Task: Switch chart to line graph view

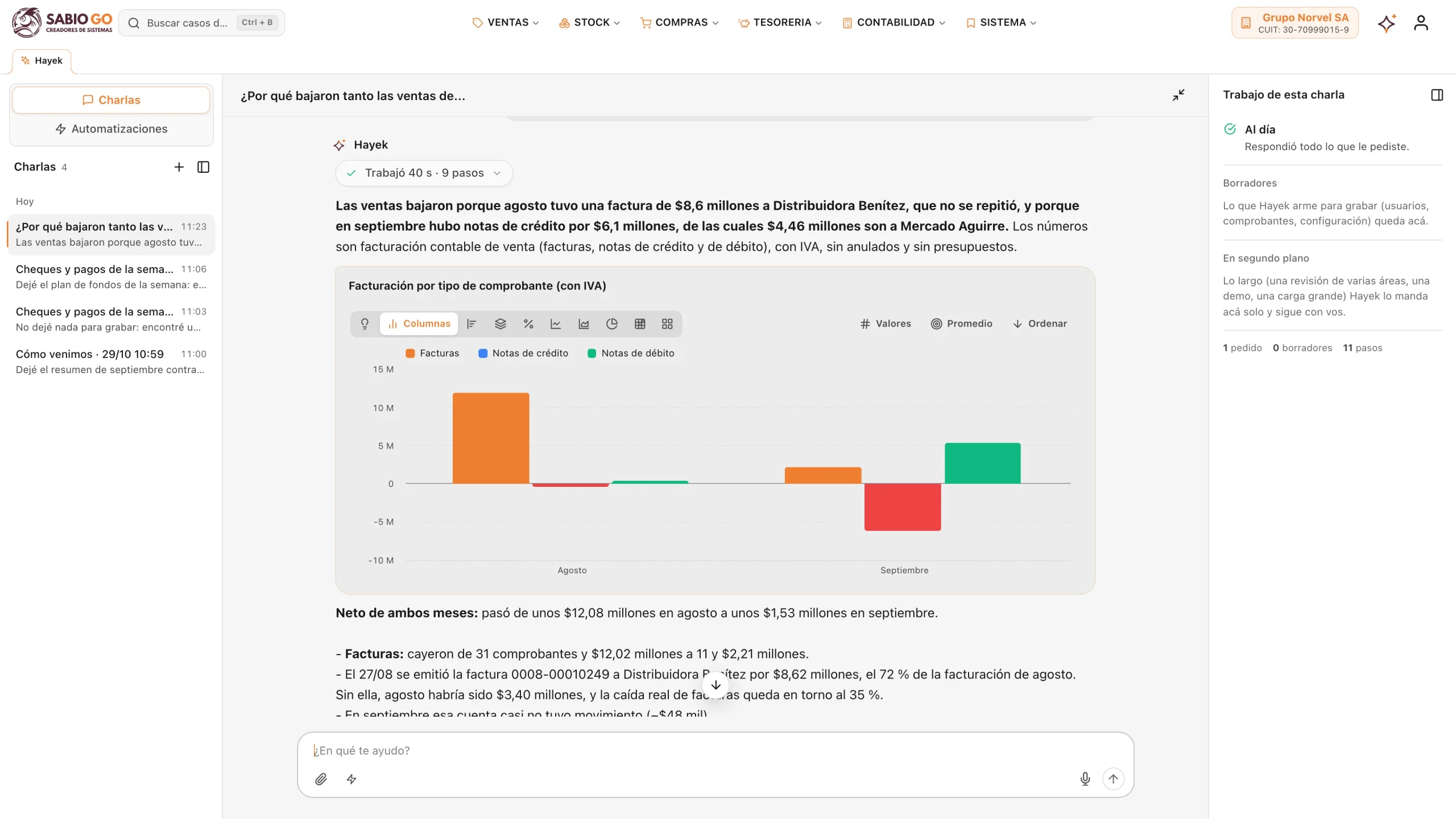Action: point(556,324)
